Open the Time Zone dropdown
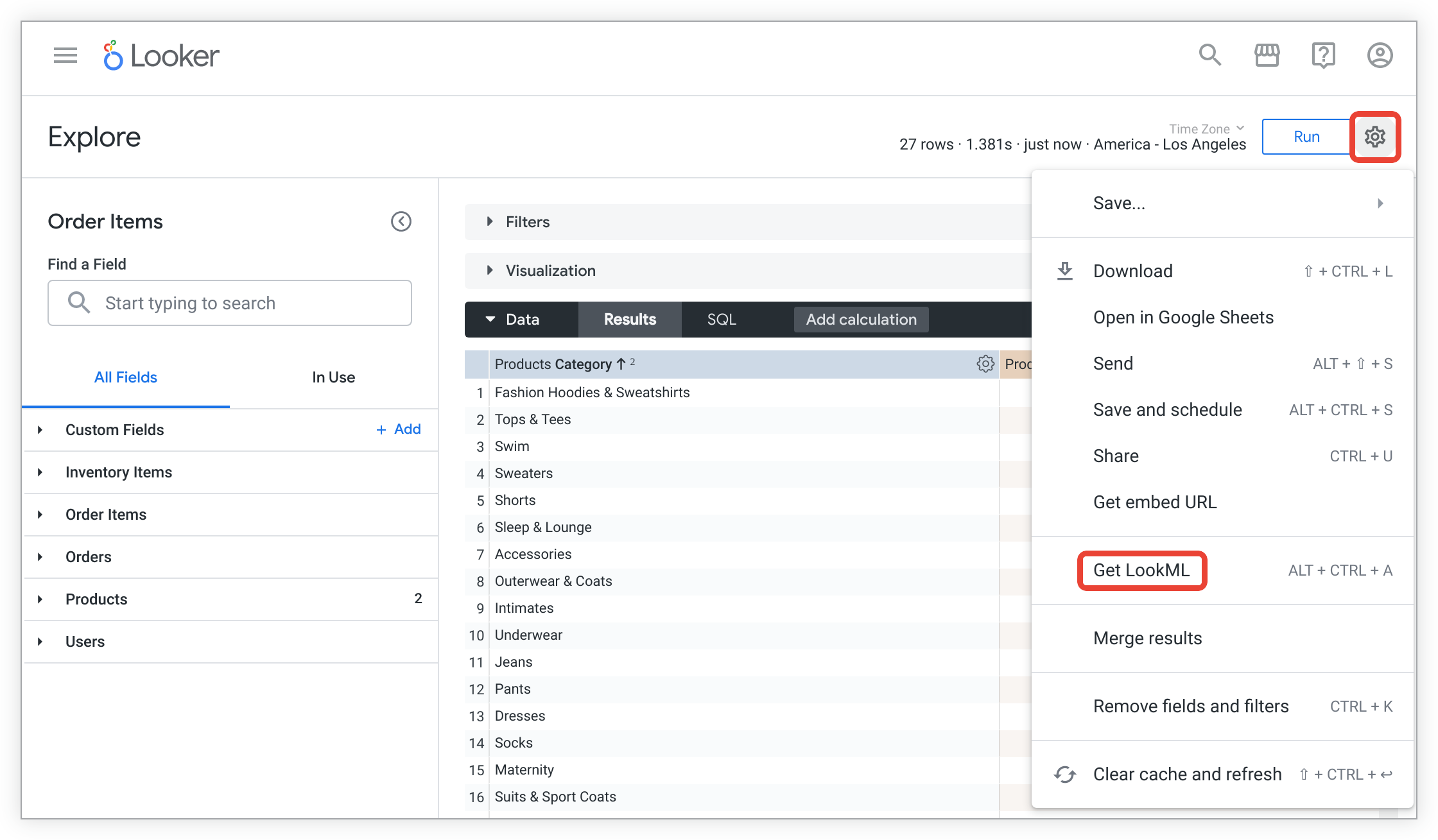The image size is (1438, 840). pos(1206,129)
